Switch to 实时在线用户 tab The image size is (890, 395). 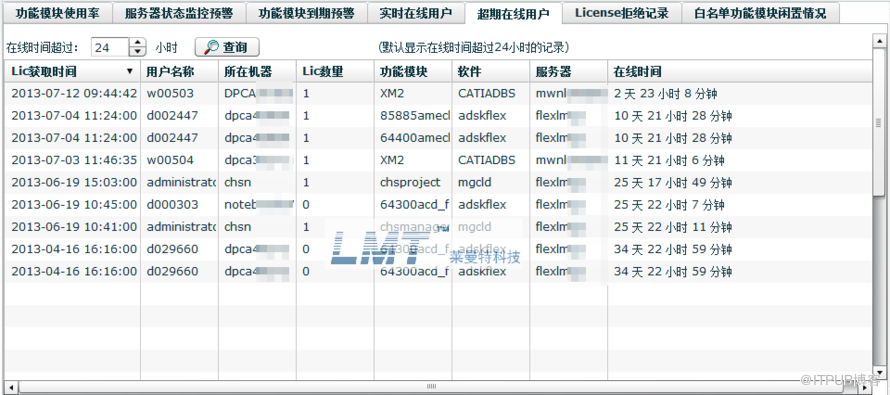click(415, 12)
